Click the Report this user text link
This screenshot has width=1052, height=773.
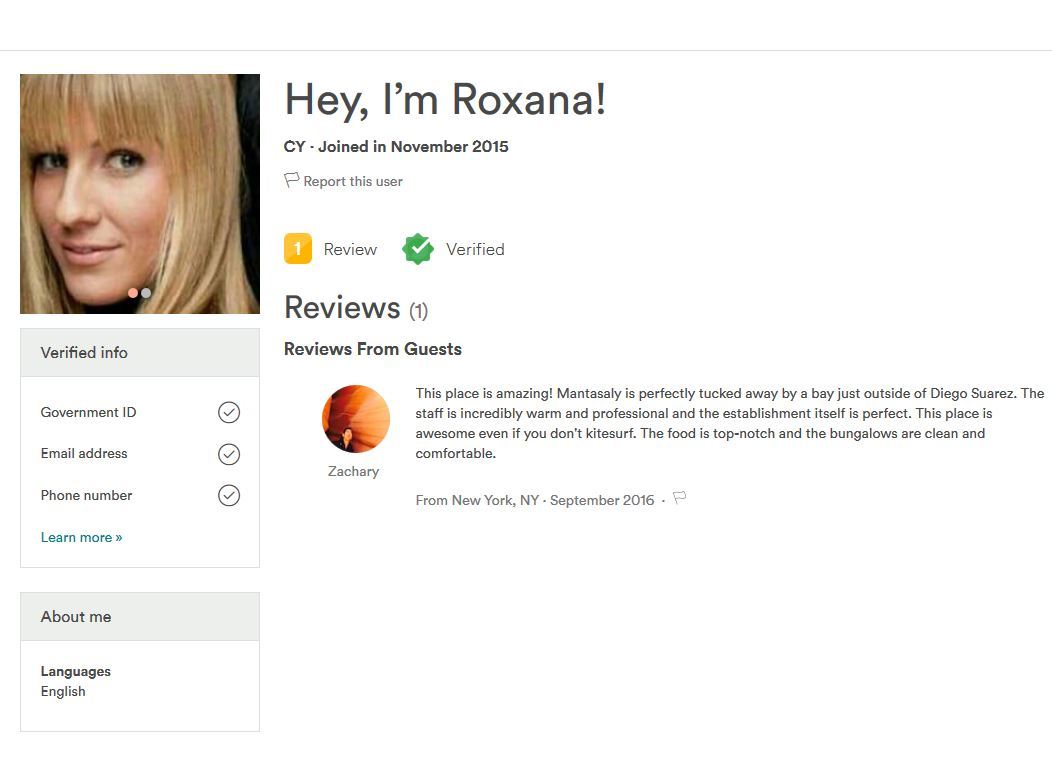[x=353, y=181]
